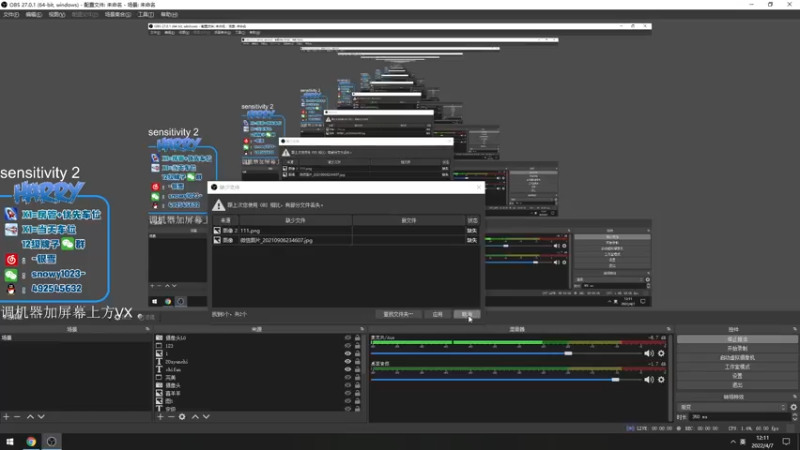
Task: Undock the Audio Mixer panel with its float icon
Action: tap(668, 329)
